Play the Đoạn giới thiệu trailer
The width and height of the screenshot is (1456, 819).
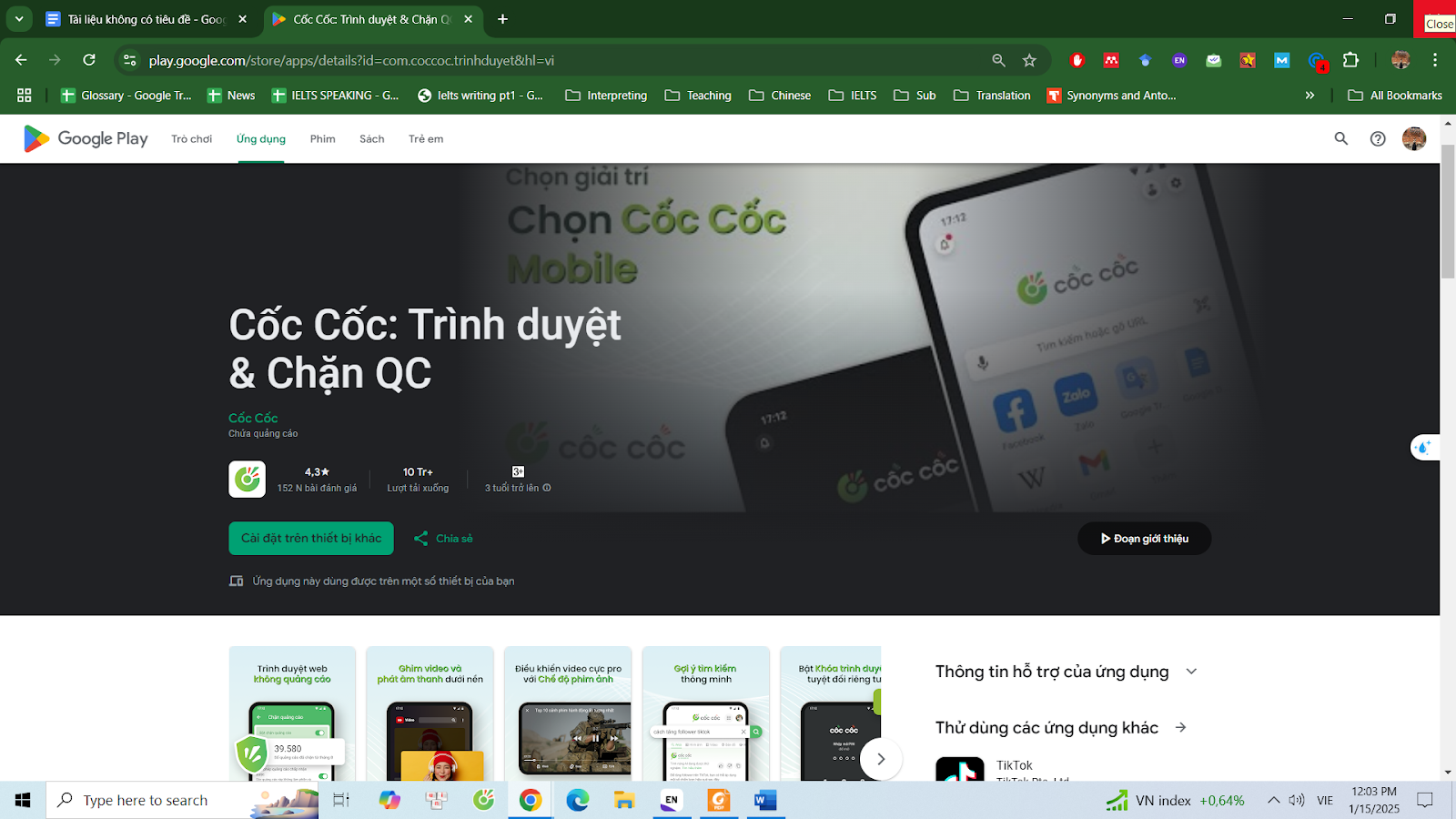click(1144, 539)
